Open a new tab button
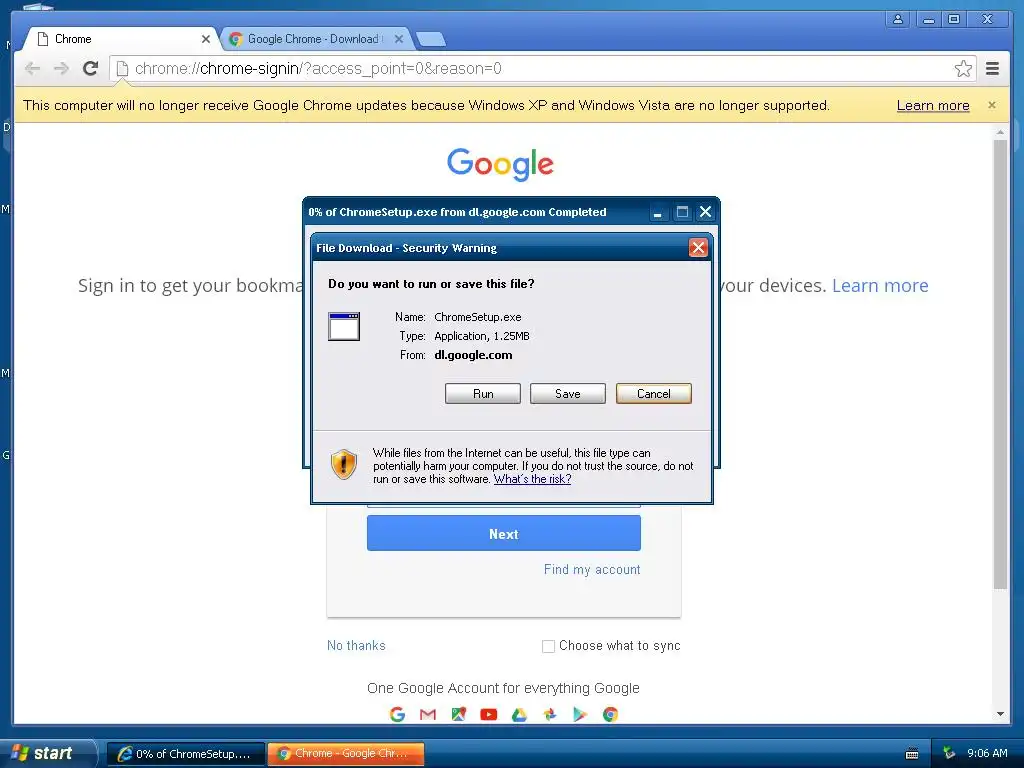The height and width of the screenshot is (768, 1024). 431,39
